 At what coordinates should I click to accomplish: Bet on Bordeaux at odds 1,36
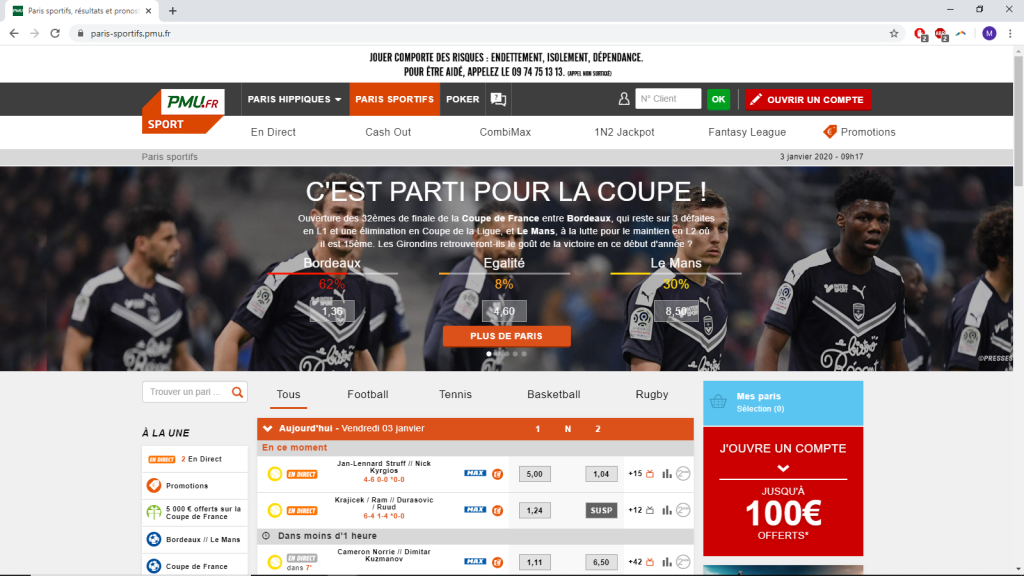332,312
